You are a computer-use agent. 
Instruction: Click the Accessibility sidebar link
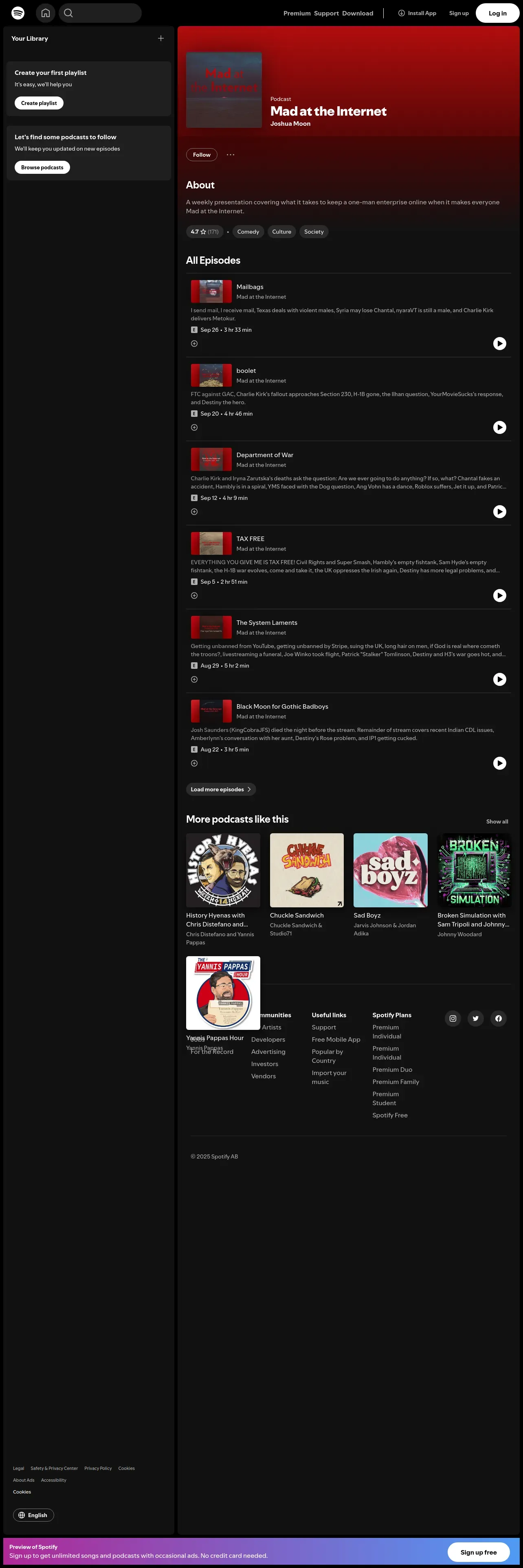tap(54, 1480)
